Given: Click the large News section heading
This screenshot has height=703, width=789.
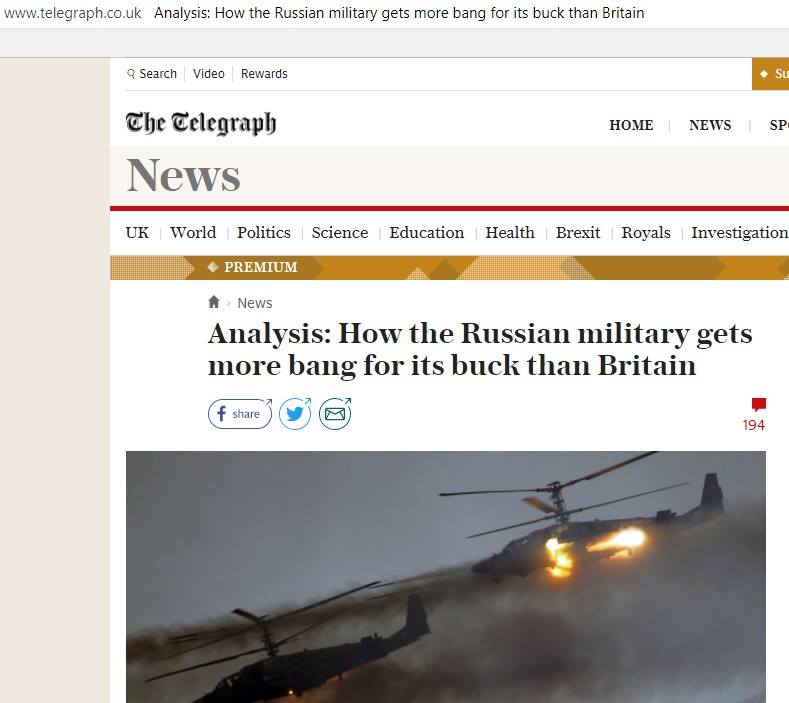Looking at the screenshot, I should (184, 175).
